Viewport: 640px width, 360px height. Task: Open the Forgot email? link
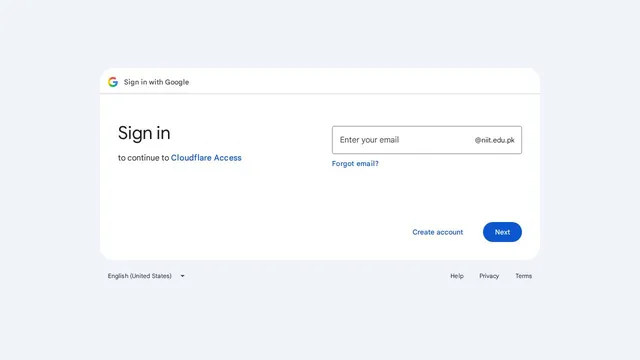click(x=355, y=164)
